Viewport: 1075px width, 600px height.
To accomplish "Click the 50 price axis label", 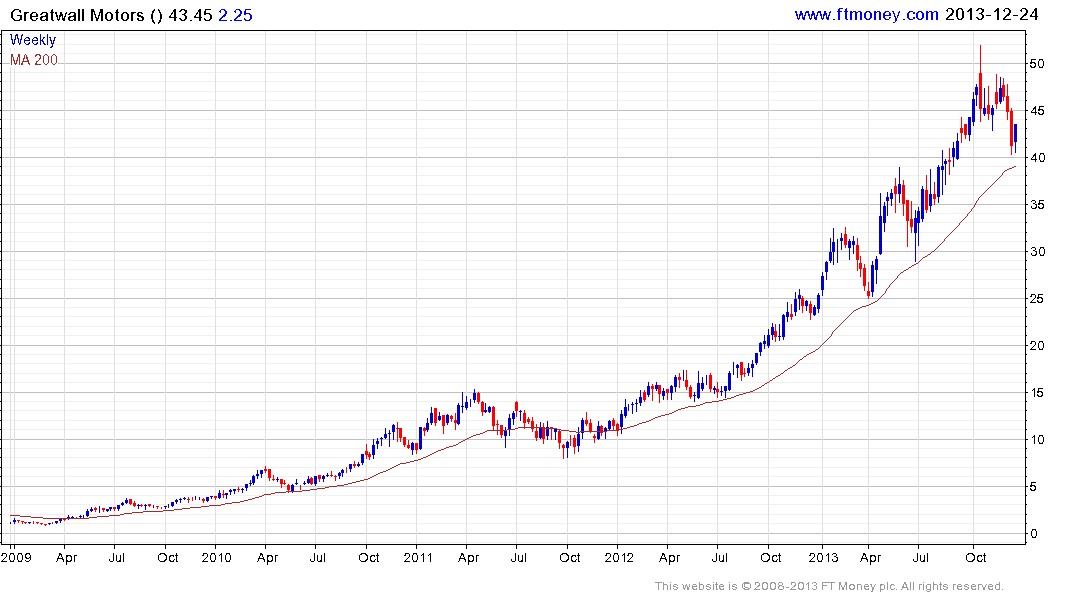I will pyautogui.click(x=1037, y=64).
